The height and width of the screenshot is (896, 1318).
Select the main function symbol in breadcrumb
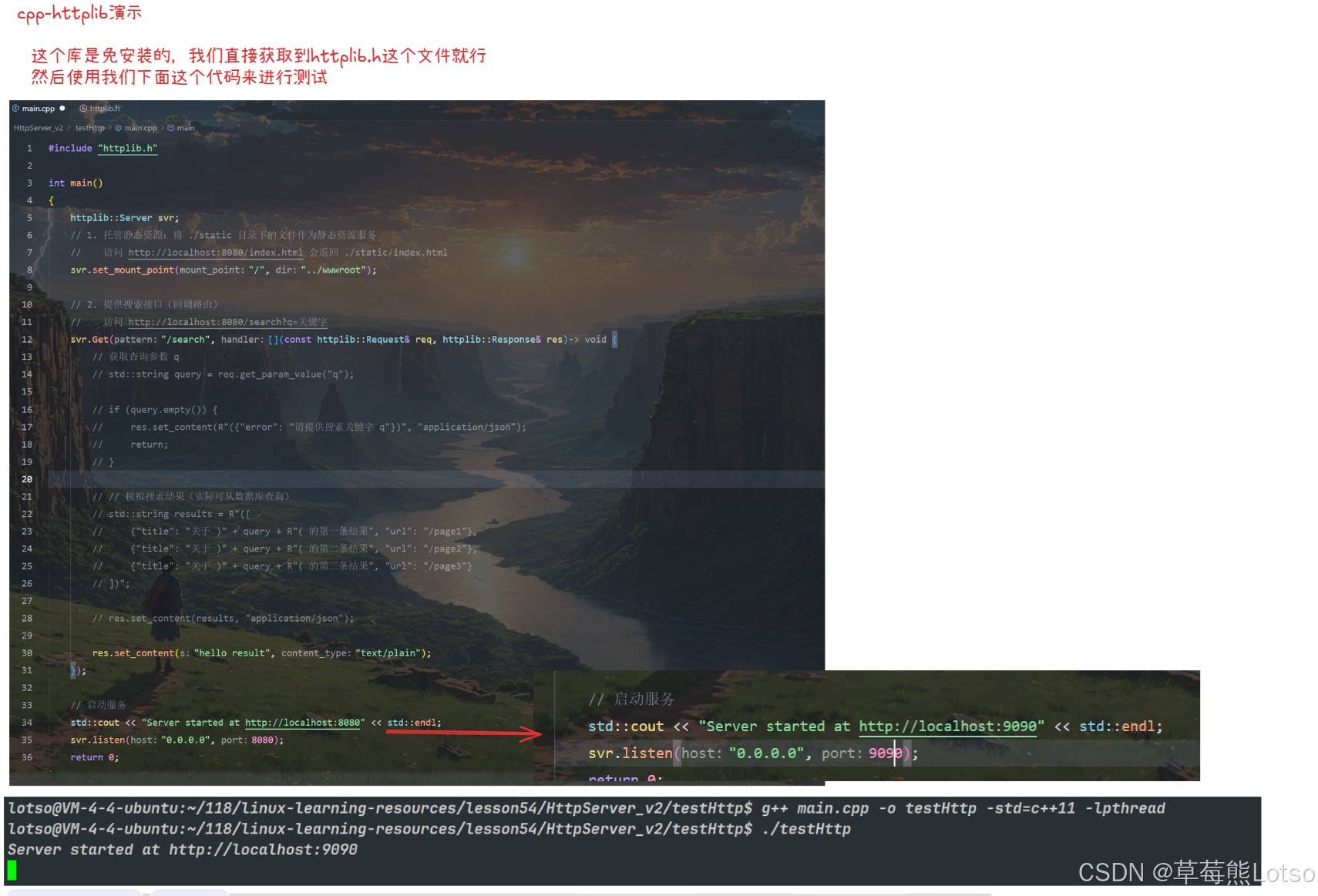186,128
